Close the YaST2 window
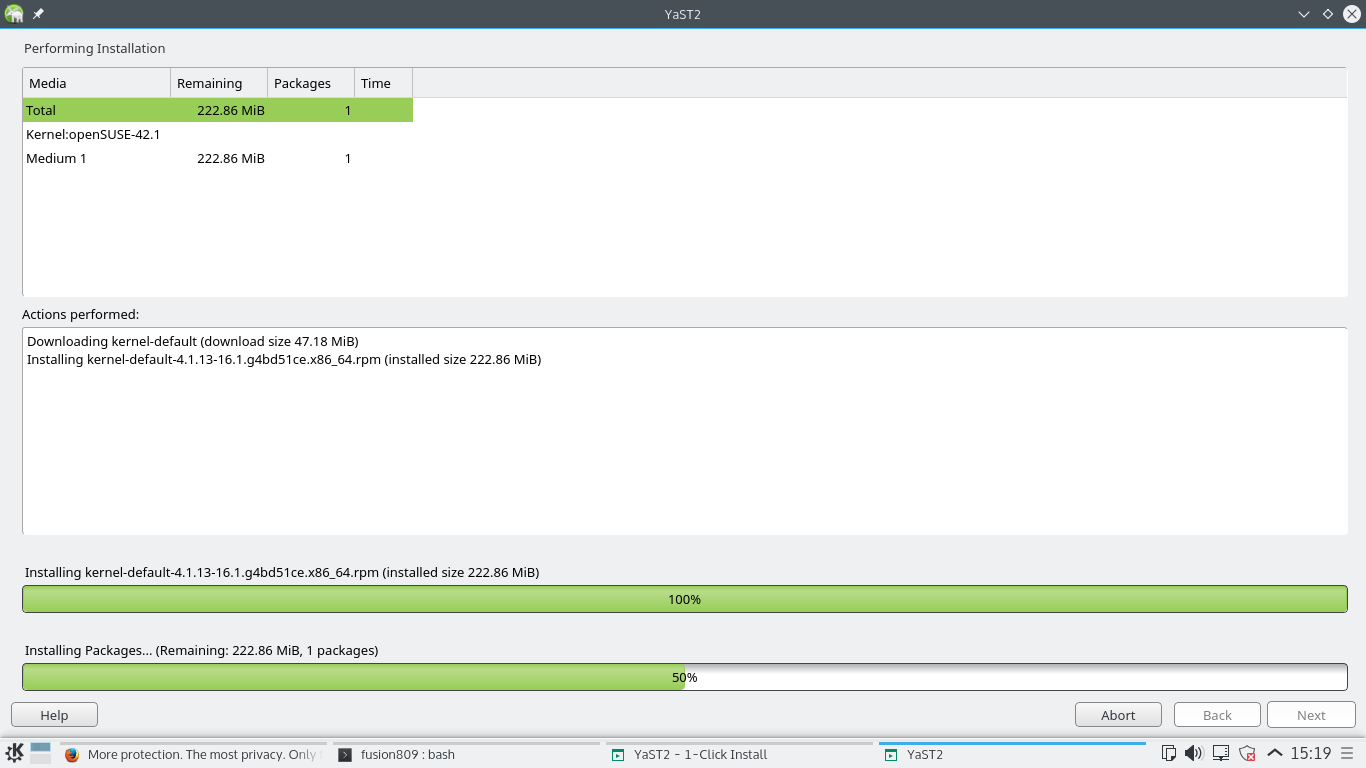 (x=1351, y=14)
